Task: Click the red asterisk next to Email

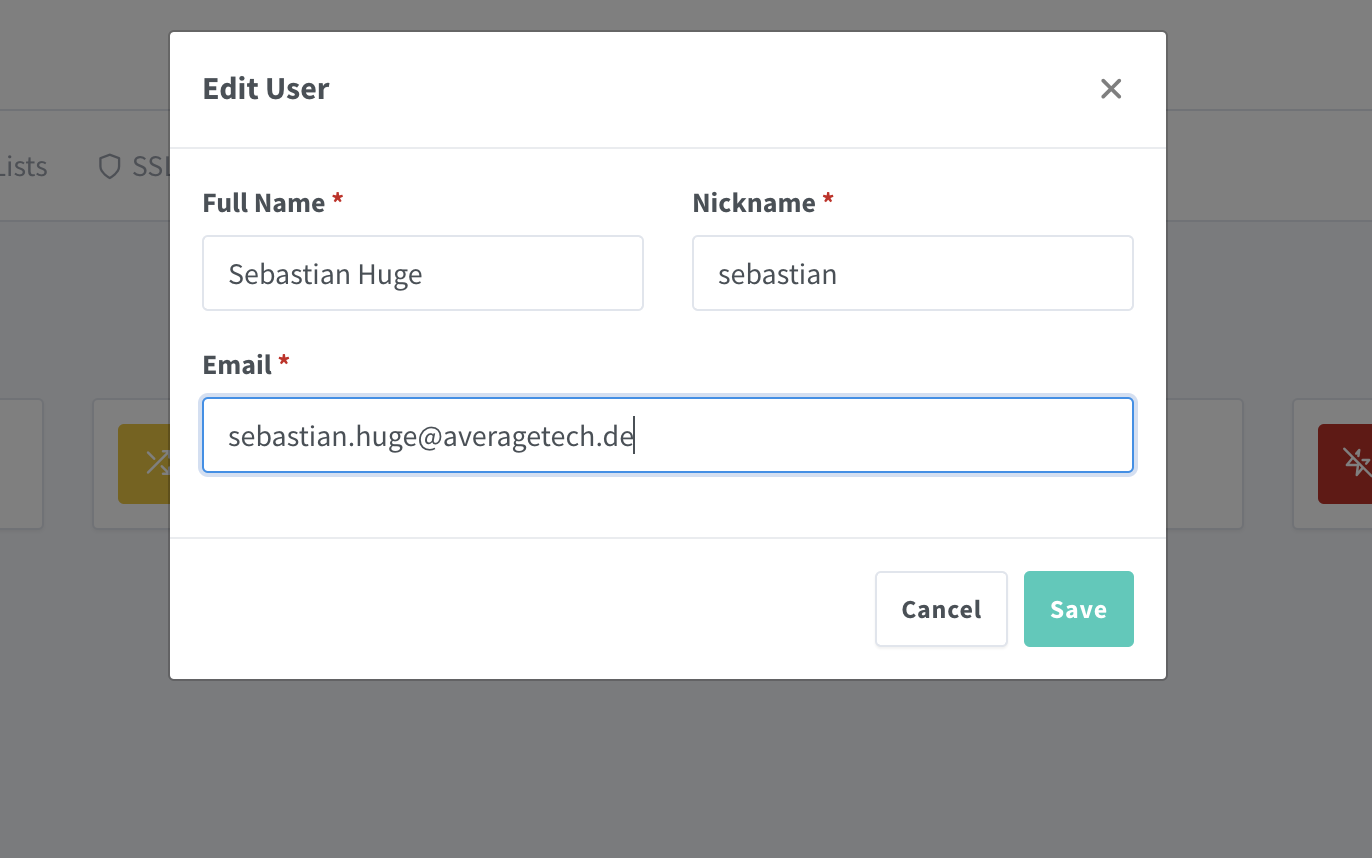Action: tap(284, 362)
